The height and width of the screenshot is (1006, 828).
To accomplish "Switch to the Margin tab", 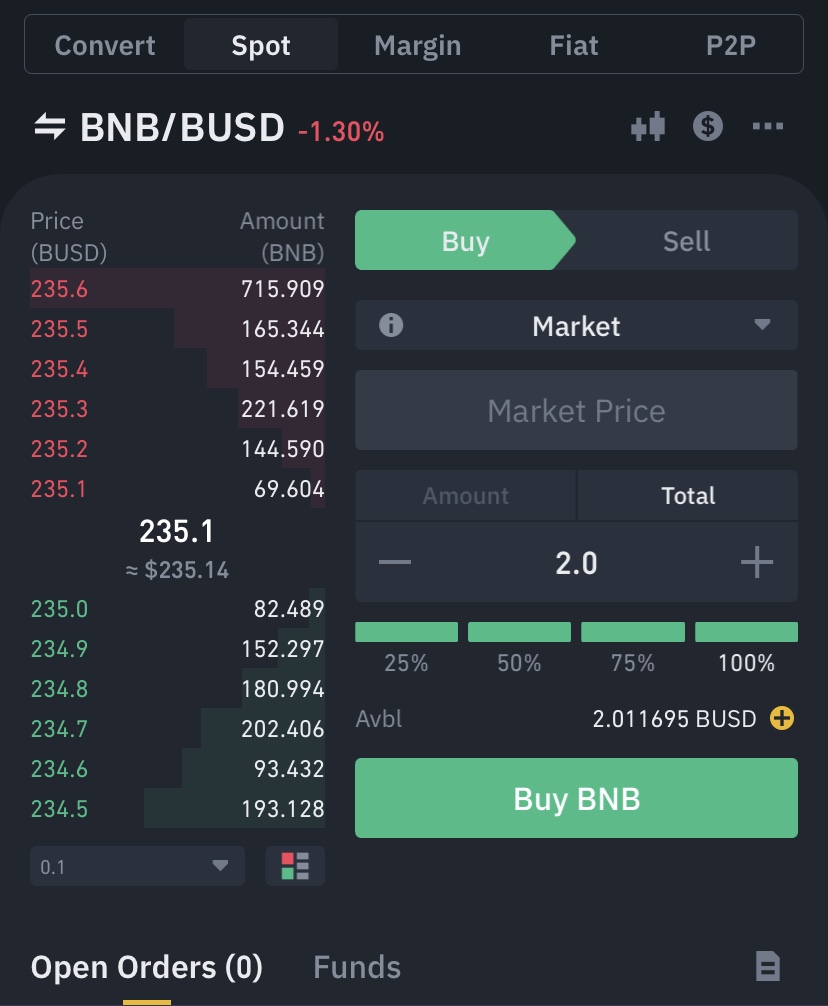I will click(417, 46).
